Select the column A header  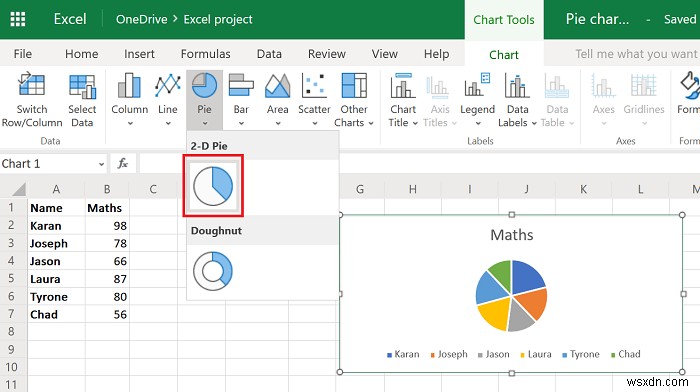pos(56,189)
